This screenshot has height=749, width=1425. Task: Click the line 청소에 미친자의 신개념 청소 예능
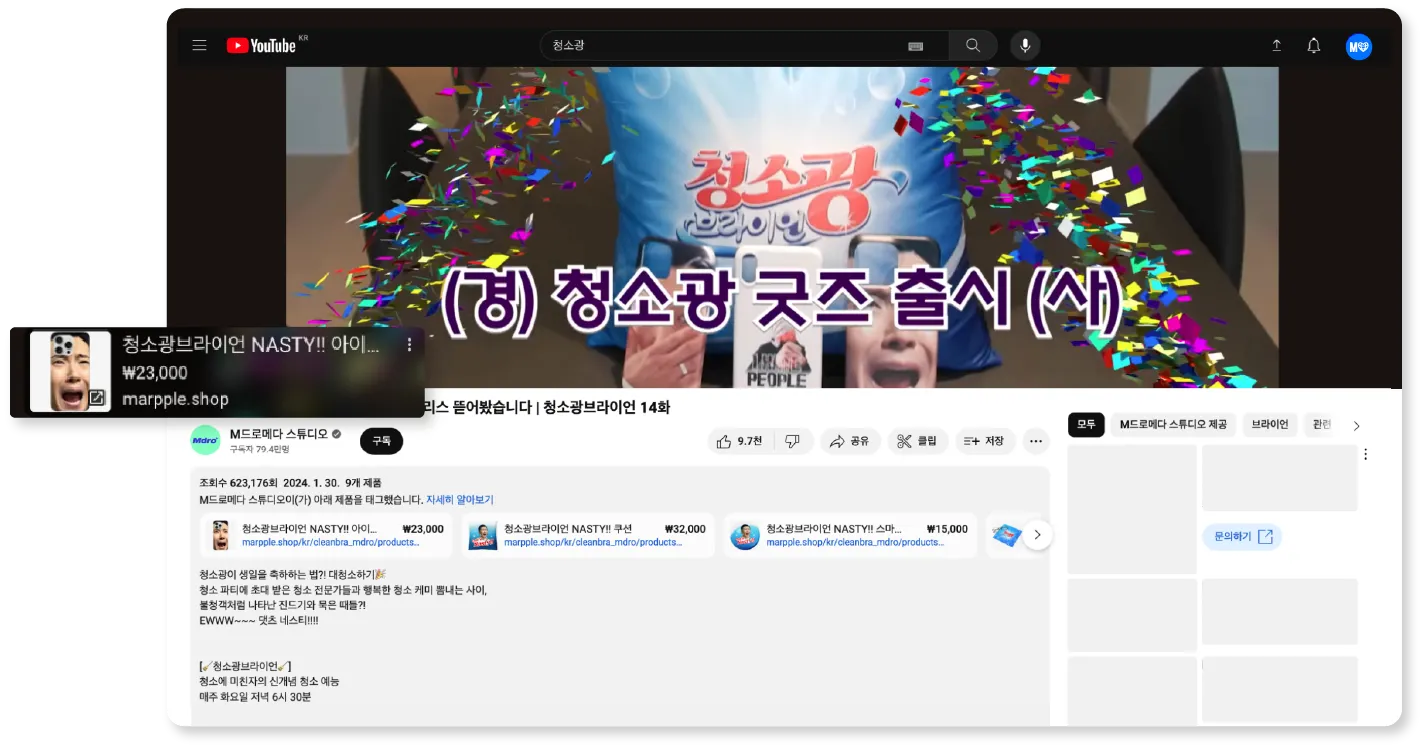269,681
